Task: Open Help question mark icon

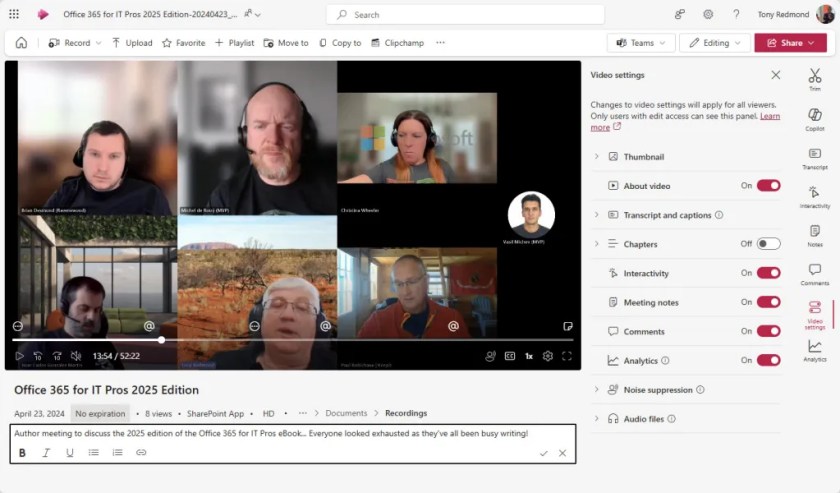Action: click(x=736, y=14)
